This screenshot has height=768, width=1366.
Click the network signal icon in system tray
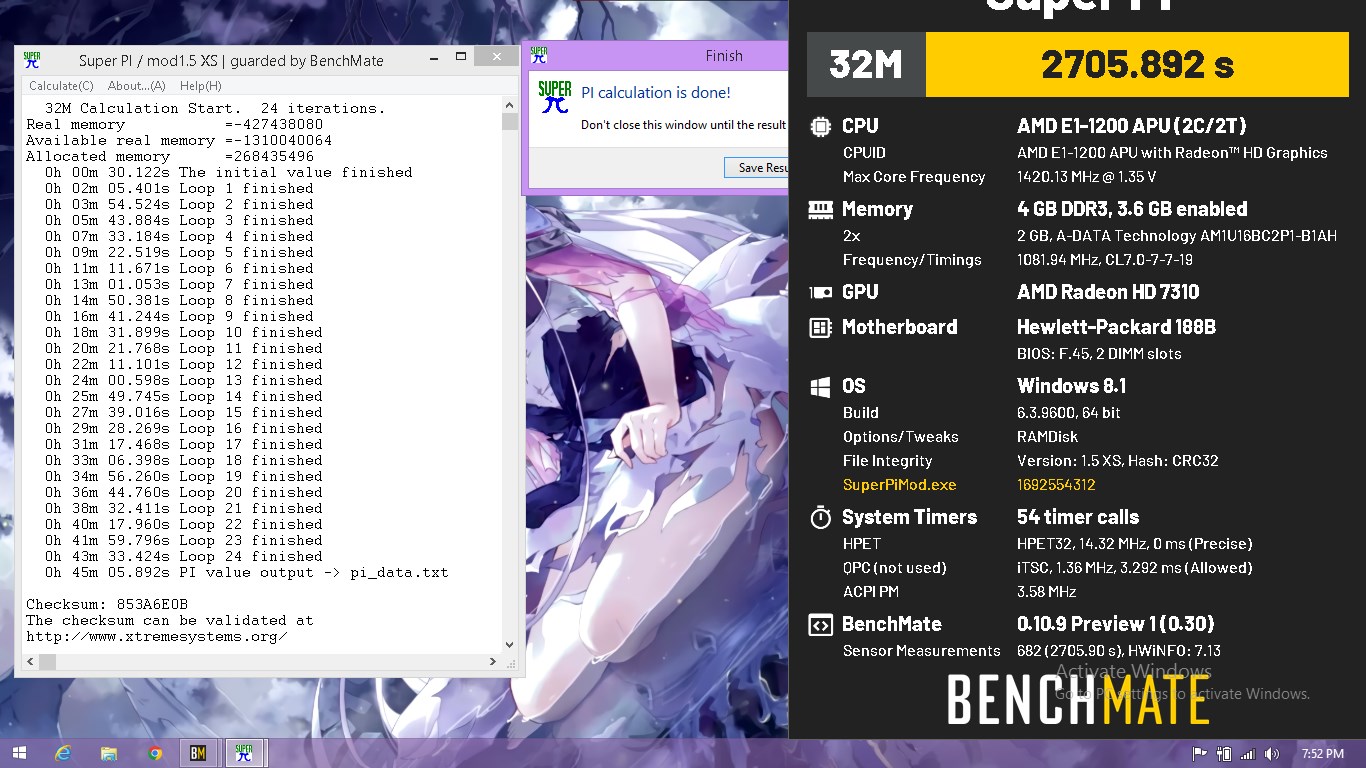pyautogui.click(x=1247, y=754)
